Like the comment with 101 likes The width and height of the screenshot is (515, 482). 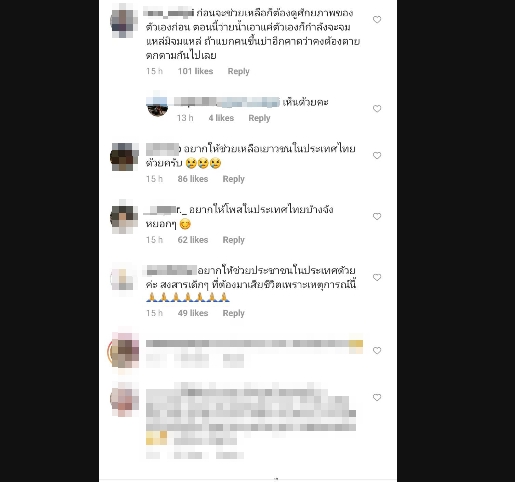point(377,20)
